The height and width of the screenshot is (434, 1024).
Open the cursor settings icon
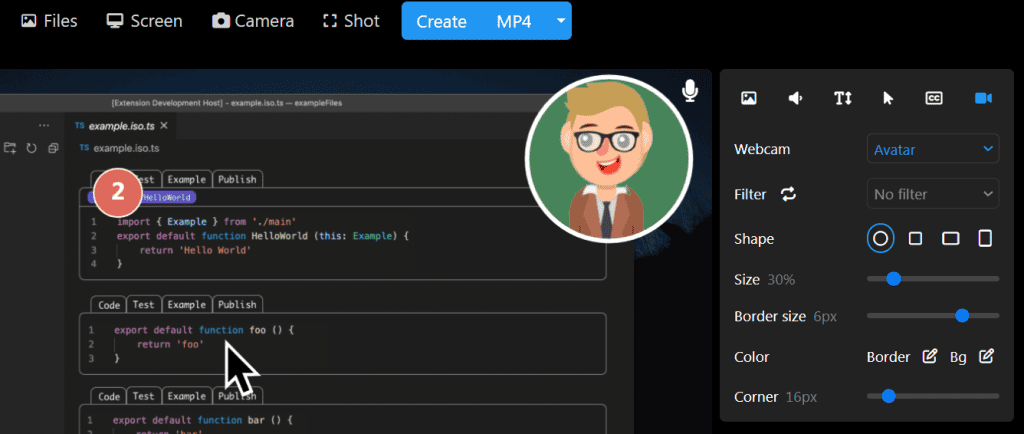888,98
